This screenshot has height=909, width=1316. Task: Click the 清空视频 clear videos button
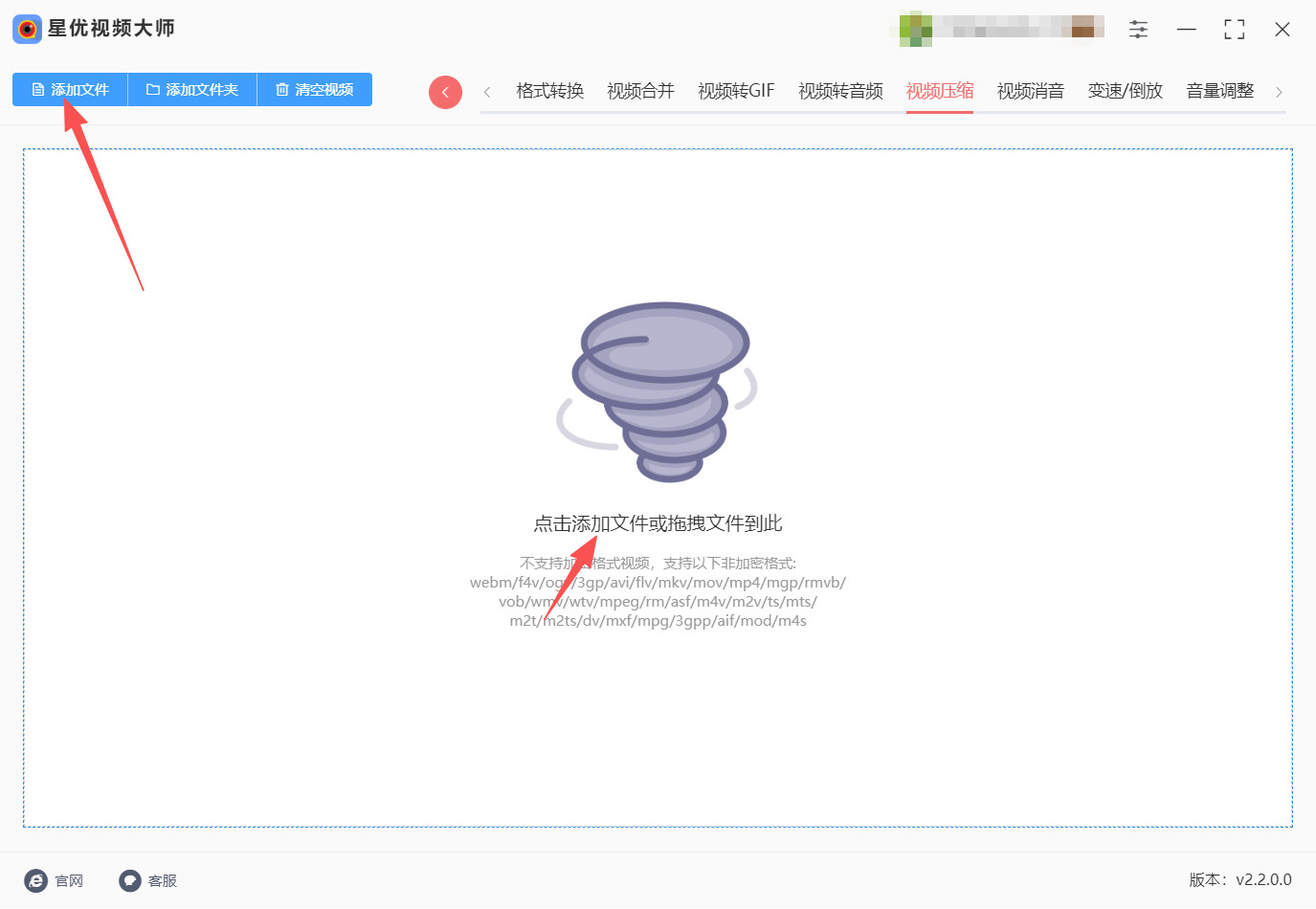[x=315, y=90]
